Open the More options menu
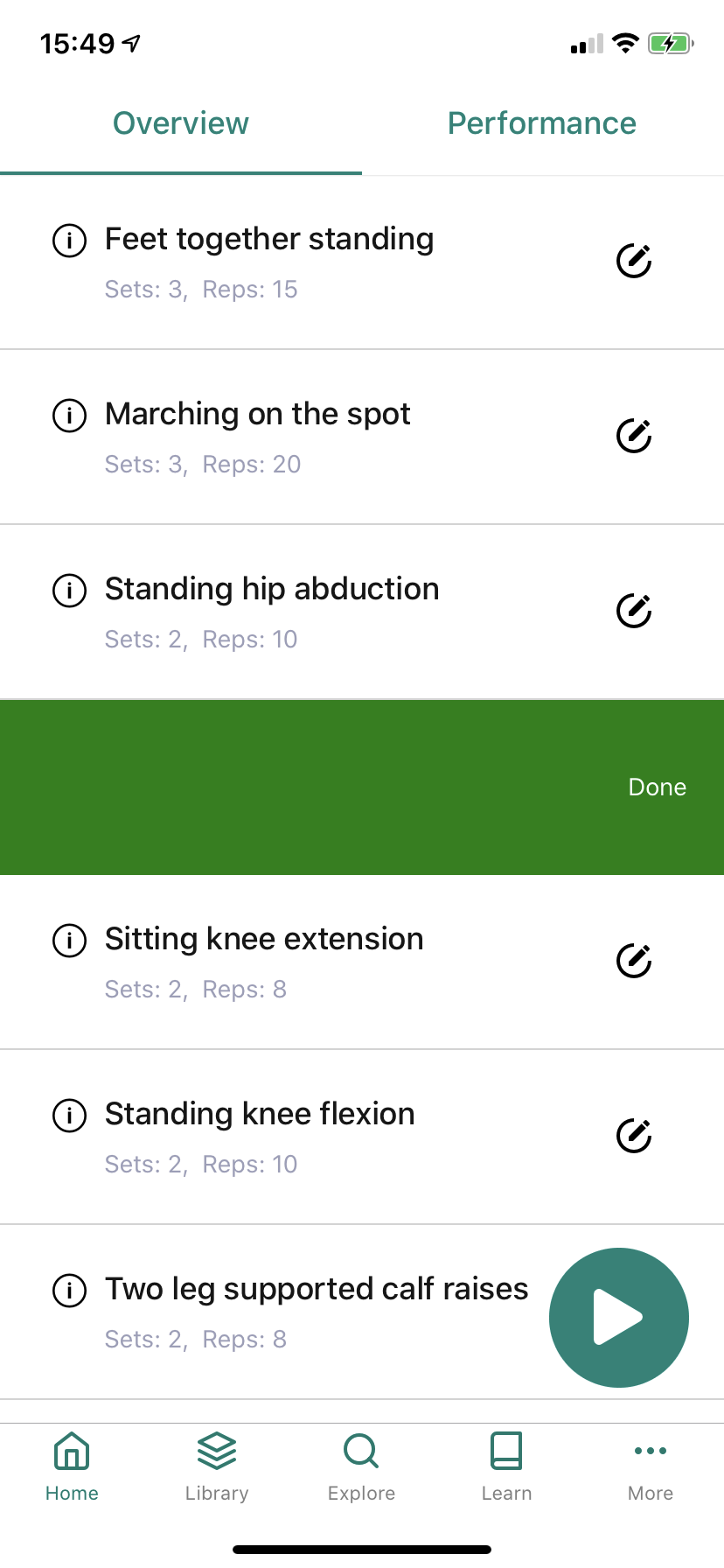The image size is (724, 1568). [651, 1468]
